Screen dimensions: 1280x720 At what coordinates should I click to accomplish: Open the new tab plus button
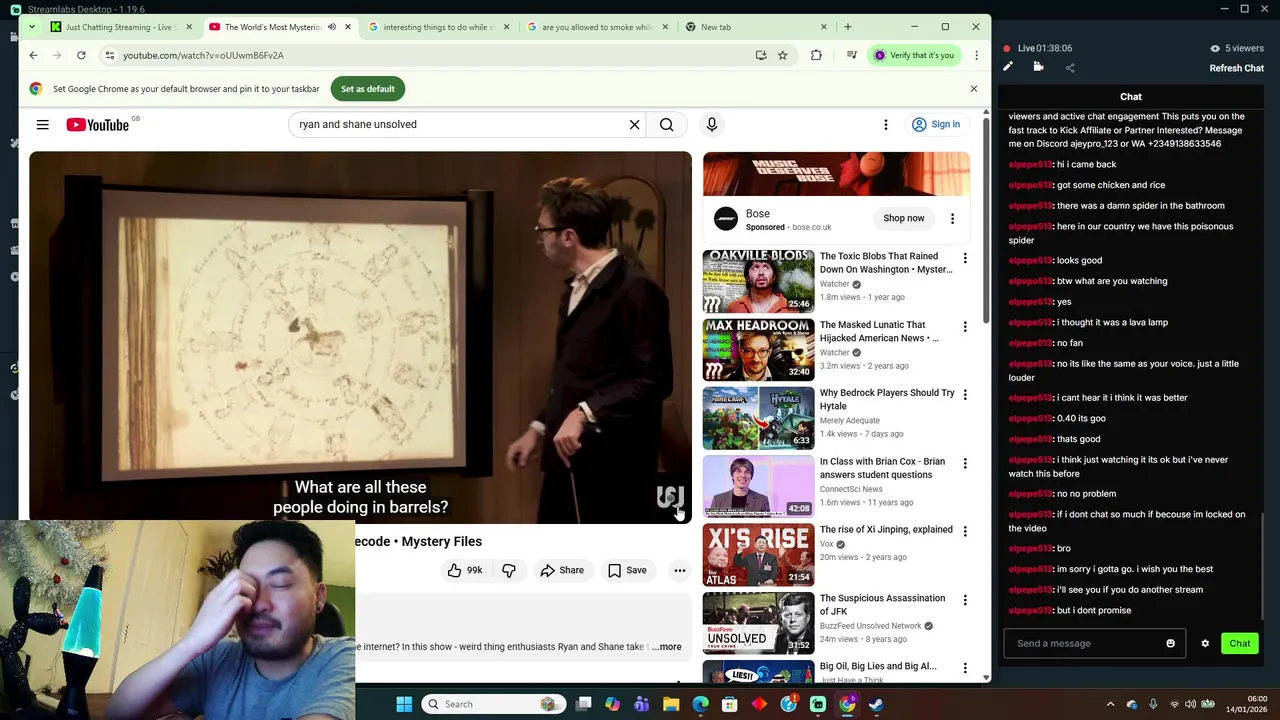(x=848, y=27)
